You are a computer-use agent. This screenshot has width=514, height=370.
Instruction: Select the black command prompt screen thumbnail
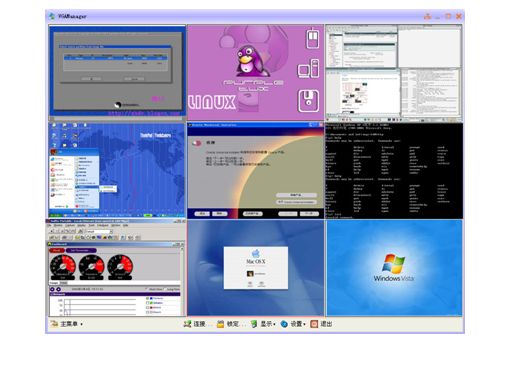pos(394,170)
